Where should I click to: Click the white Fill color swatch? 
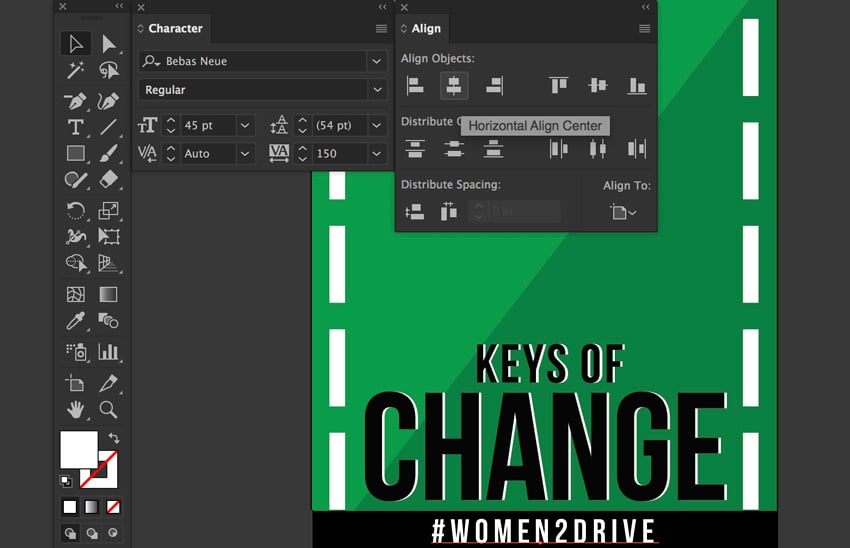(78, 448)
